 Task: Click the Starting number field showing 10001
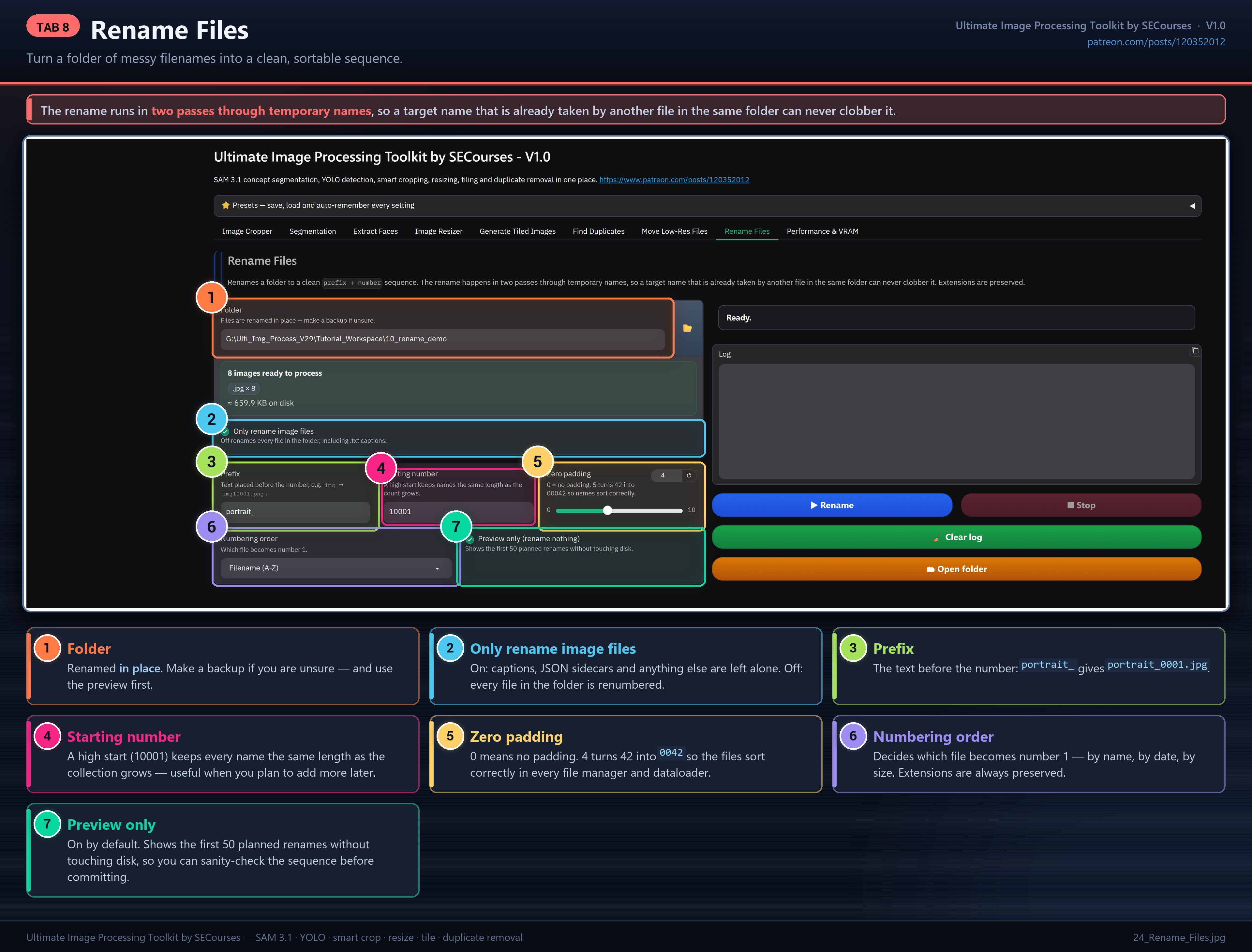pos(458,512)
